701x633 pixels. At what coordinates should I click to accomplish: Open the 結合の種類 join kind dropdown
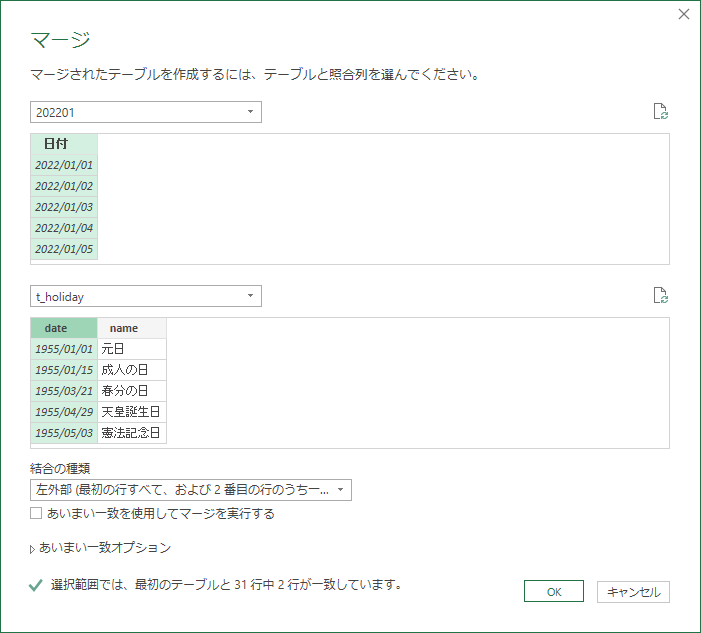pos(191,490)
